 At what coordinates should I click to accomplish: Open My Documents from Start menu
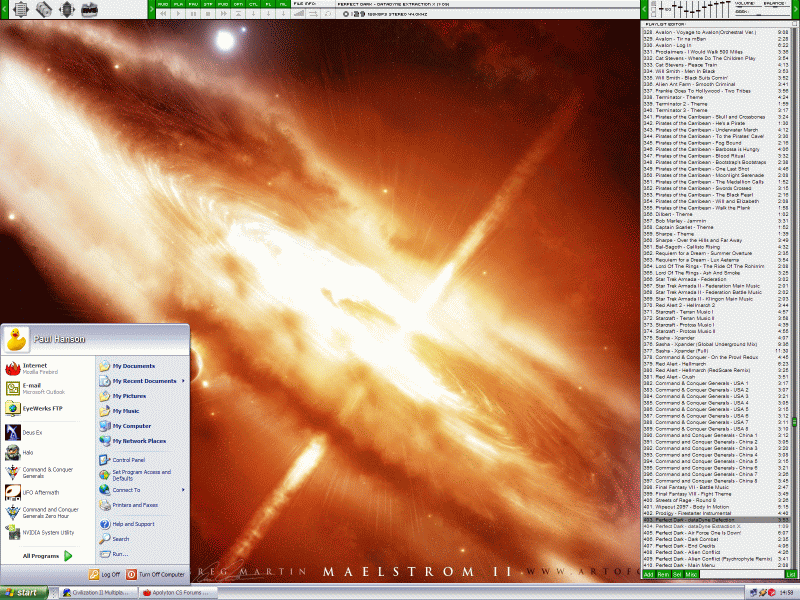[x=142, y=366]
